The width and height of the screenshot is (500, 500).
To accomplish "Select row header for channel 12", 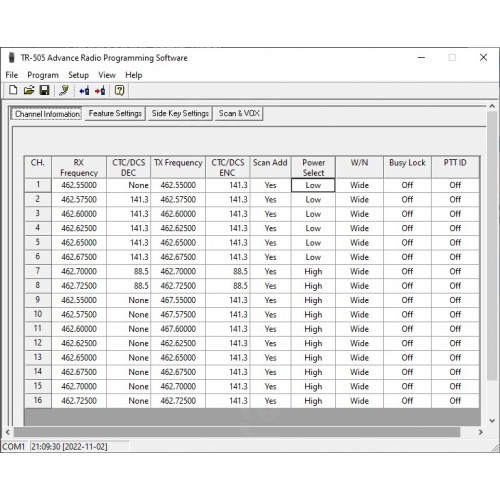I will pyautogui.click(x=38, y=343).
